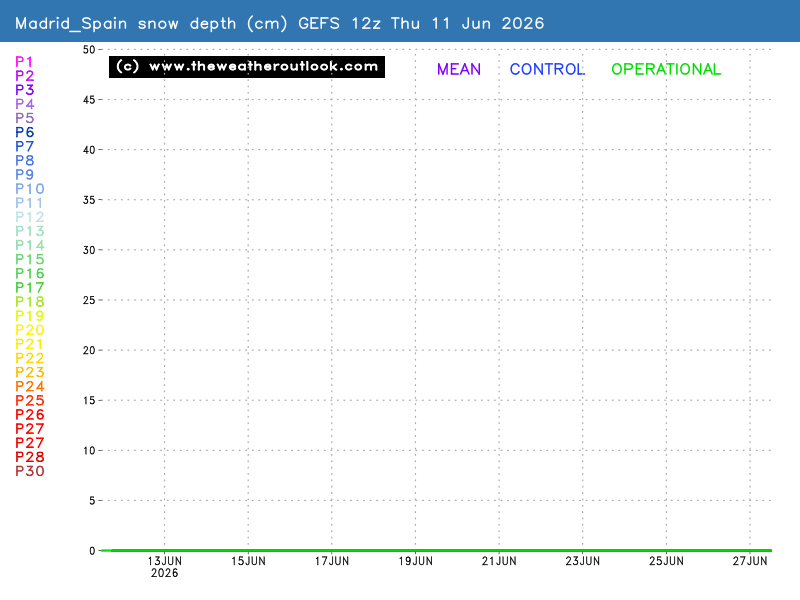Select the P22 legend entry
800x600 pixels.
pos(30,358)
